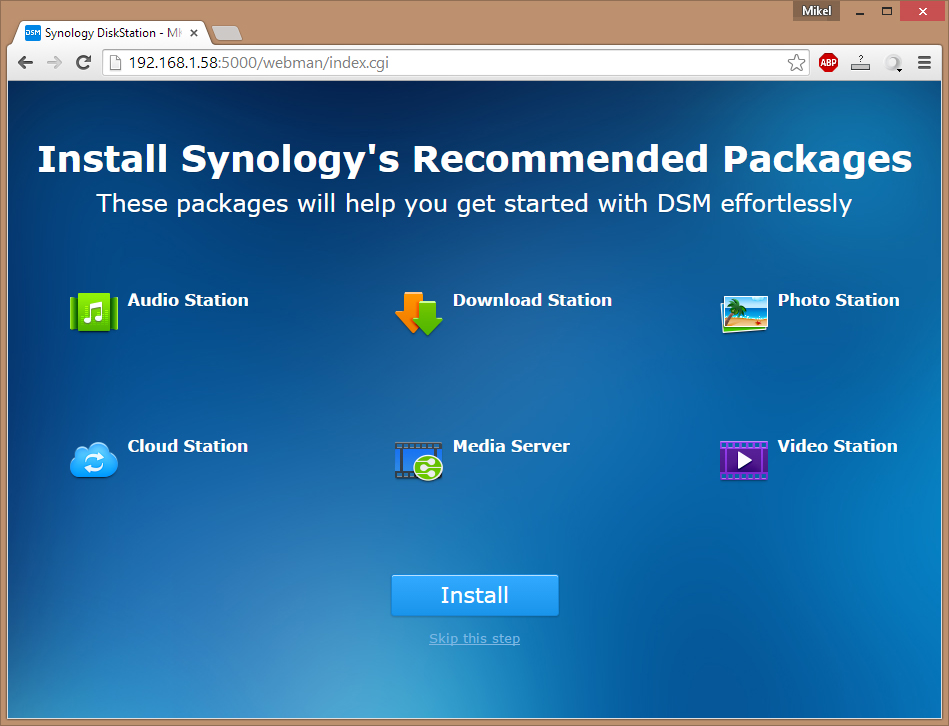The height and width of the screenshot is (726, 949).
Task: Go forward with the browser arrow
Action: (54, 62)
